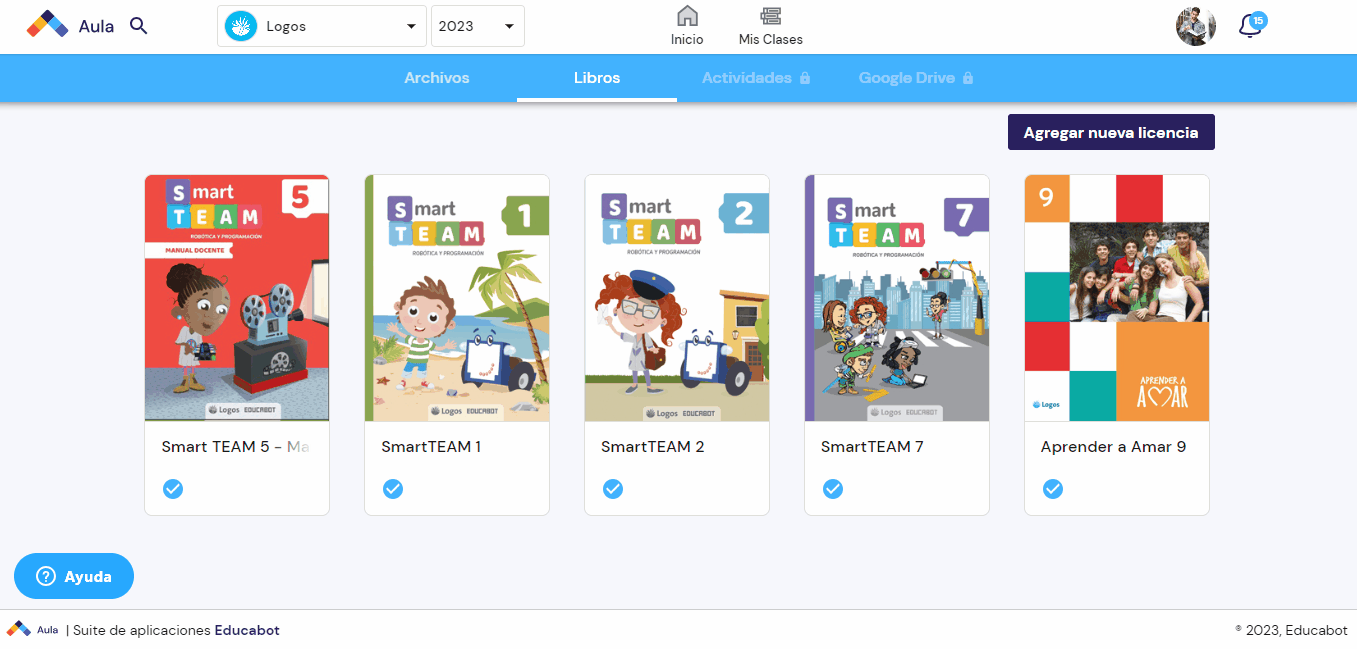1357x649 pixels.
Task: Open the notifications bell icon
Action: click(1250, 26)
